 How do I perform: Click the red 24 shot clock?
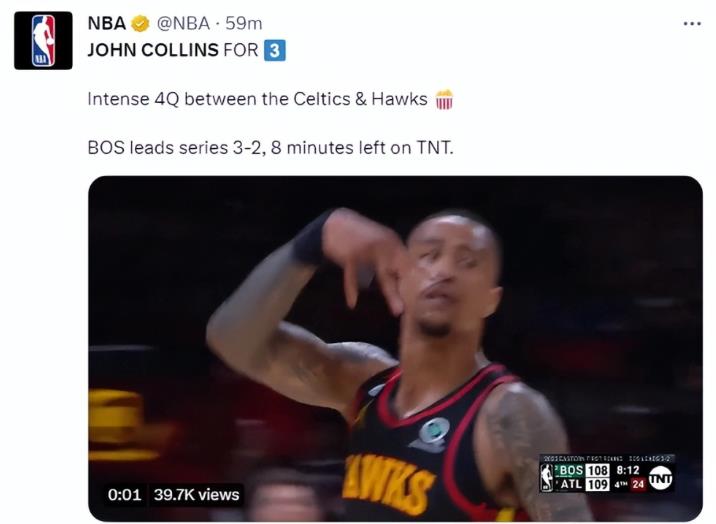[x=638, y=484]
